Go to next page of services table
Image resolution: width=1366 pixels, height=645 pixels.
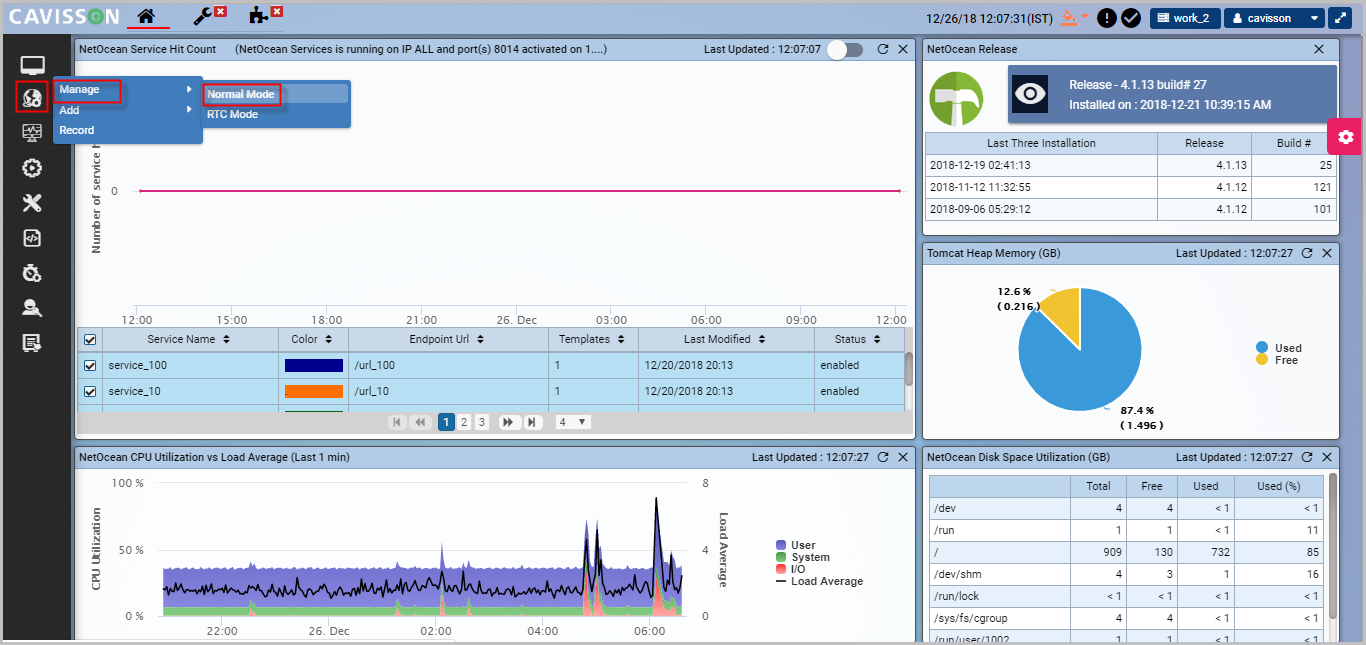pos(508,422)
